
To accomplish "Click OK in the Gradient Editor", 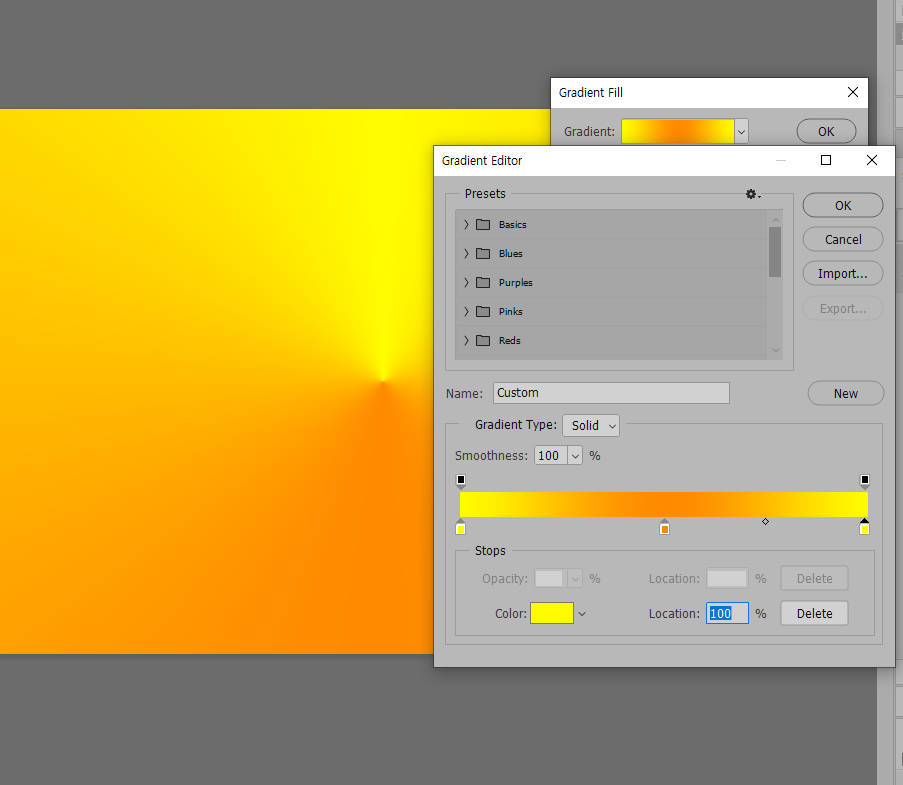I will tap(843, 206).
